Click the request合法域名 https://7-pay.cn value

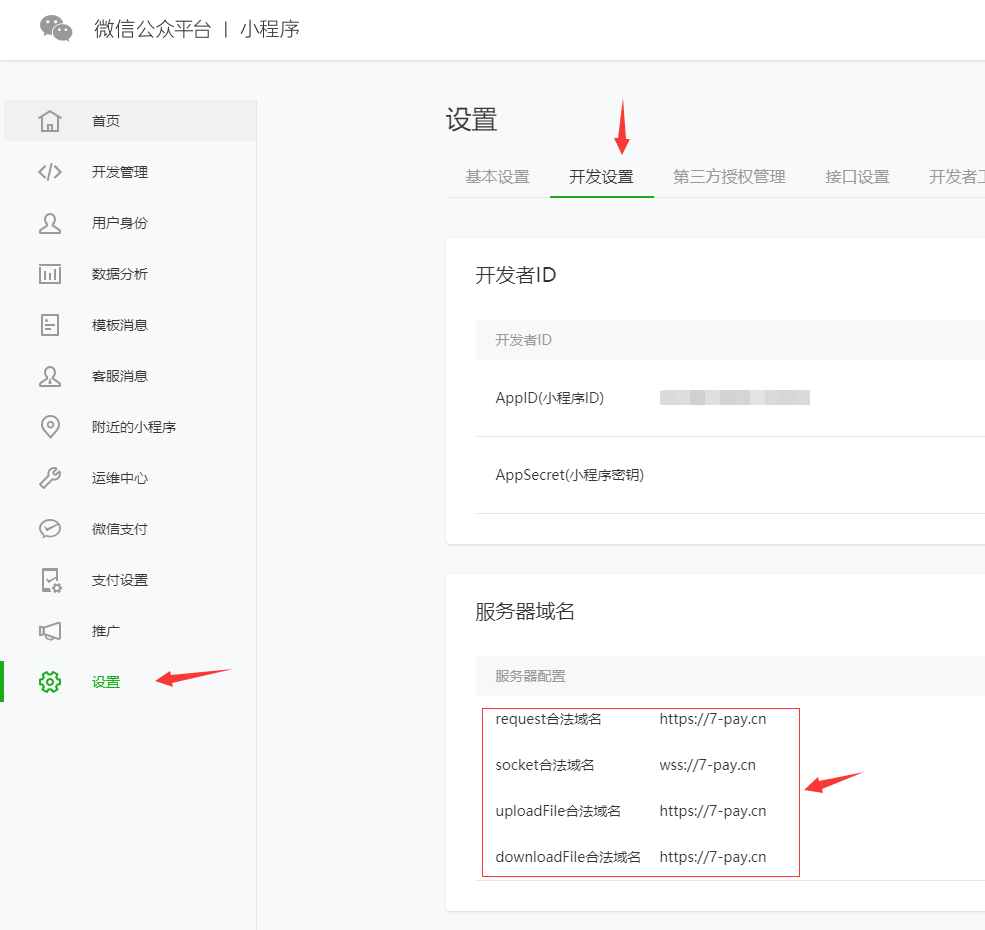[x=713, y=719]
